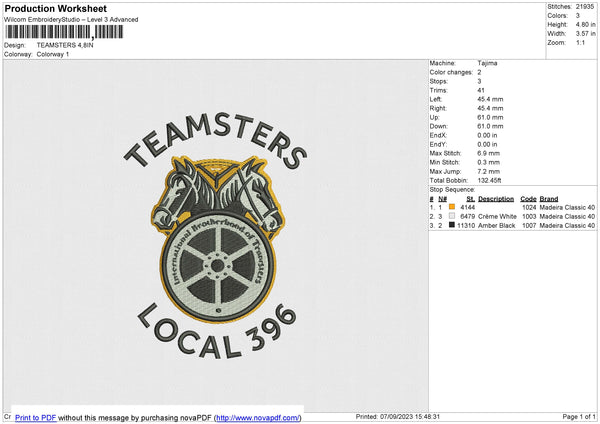Click the 'Amber Black' description cell

coord(497,226)
